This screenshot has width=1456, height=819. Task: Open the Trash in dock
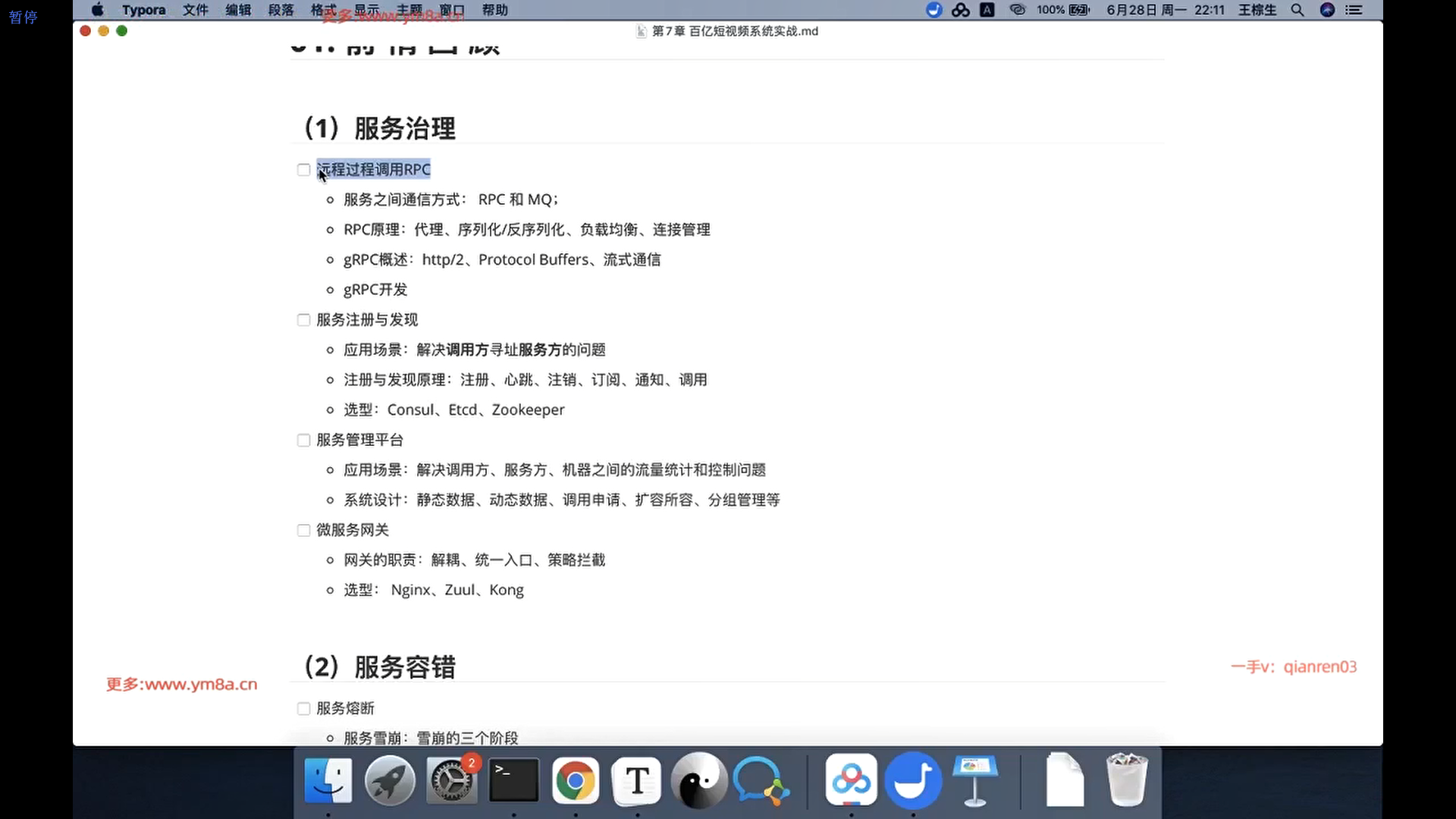coord(1126,780)
